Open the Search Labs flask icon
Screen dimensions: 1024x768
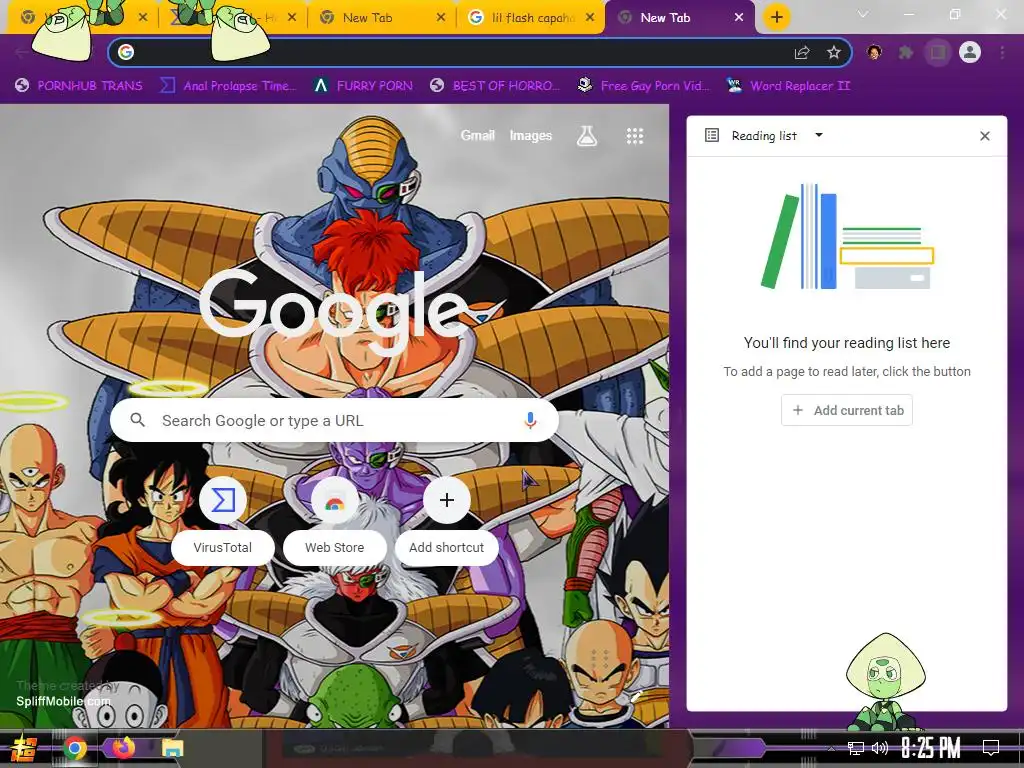[x=586, y=136]
